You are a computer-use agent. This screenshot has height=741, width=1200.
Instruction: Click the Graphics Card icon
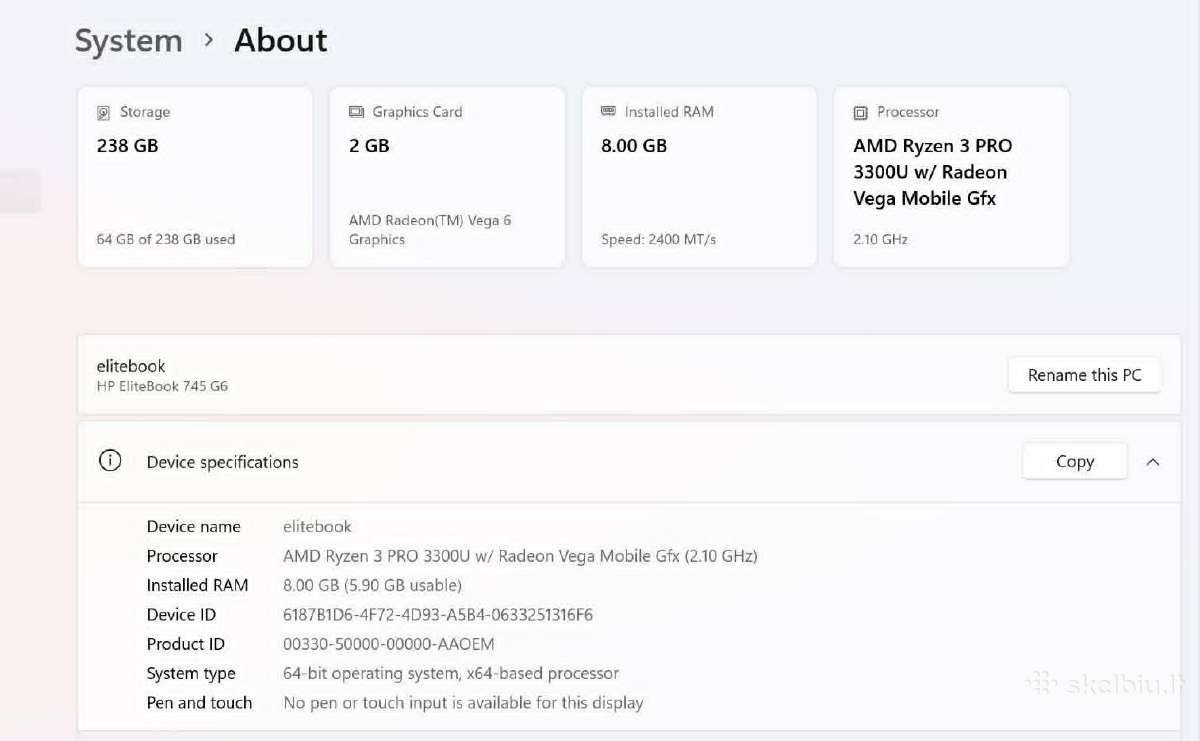pyautogui.click(x=356, y=112)
